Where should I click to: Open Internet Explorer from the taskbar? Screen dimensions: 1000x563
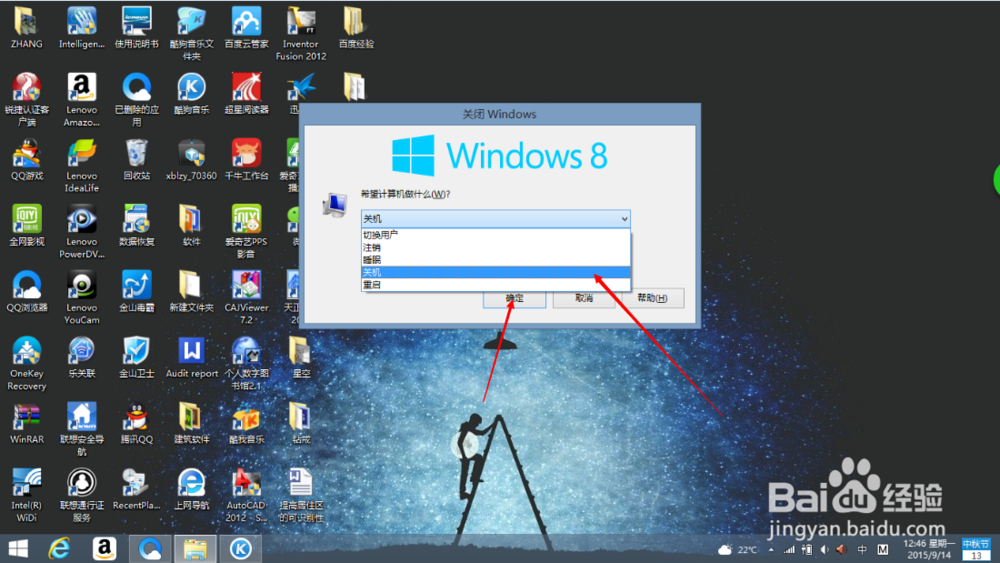pyautogui.click(x=59, y=548)
